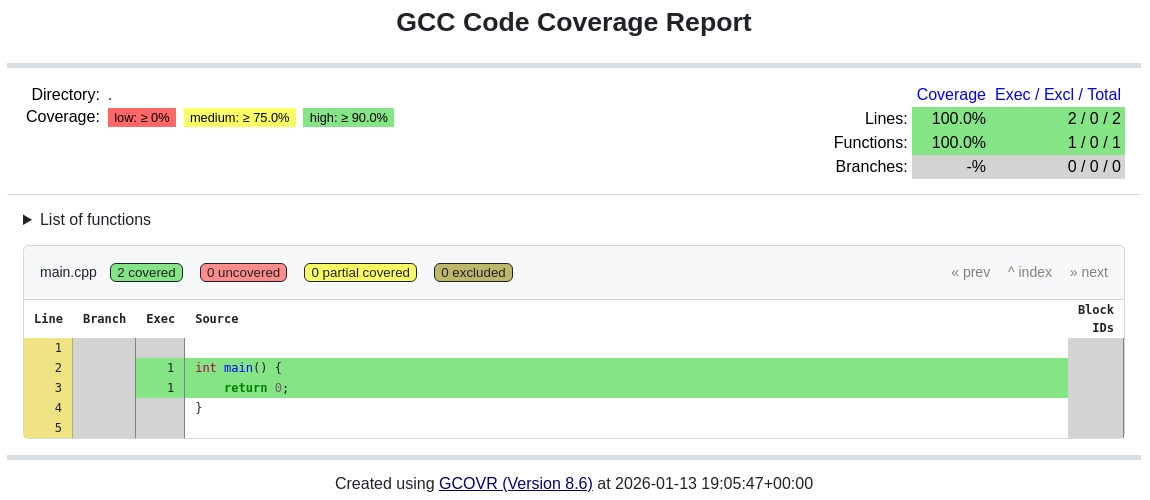Click the Branch column header
1150x500 pixels.
pyautogui.click(x=104, y=319)
